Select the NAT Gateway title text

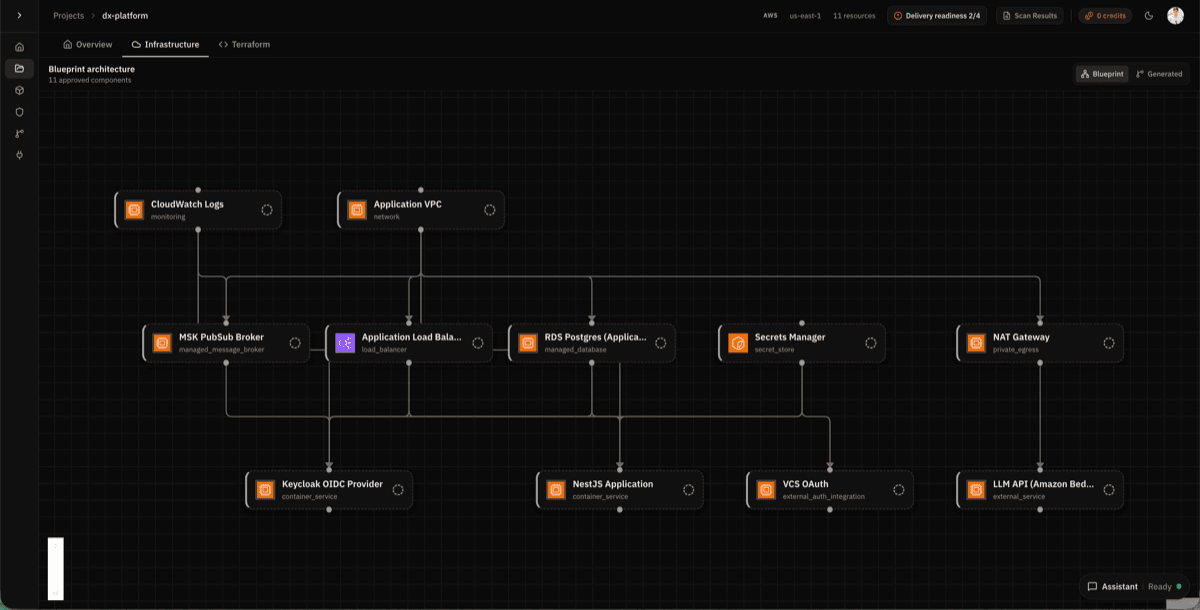click(x=1021, y=337)
